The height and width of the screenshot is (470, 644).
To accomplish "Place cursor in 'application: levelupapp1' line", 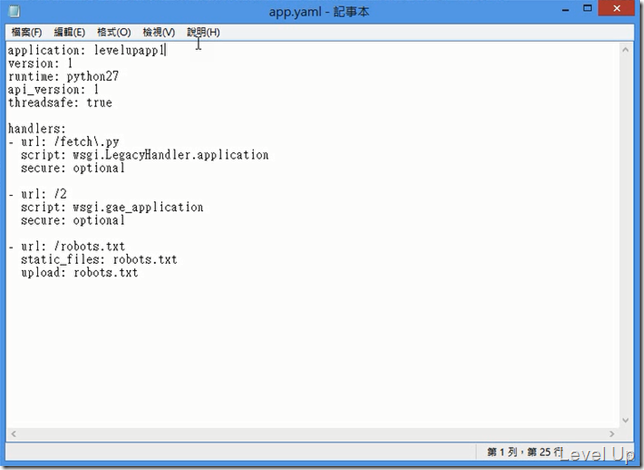I will tap(87, 50).
